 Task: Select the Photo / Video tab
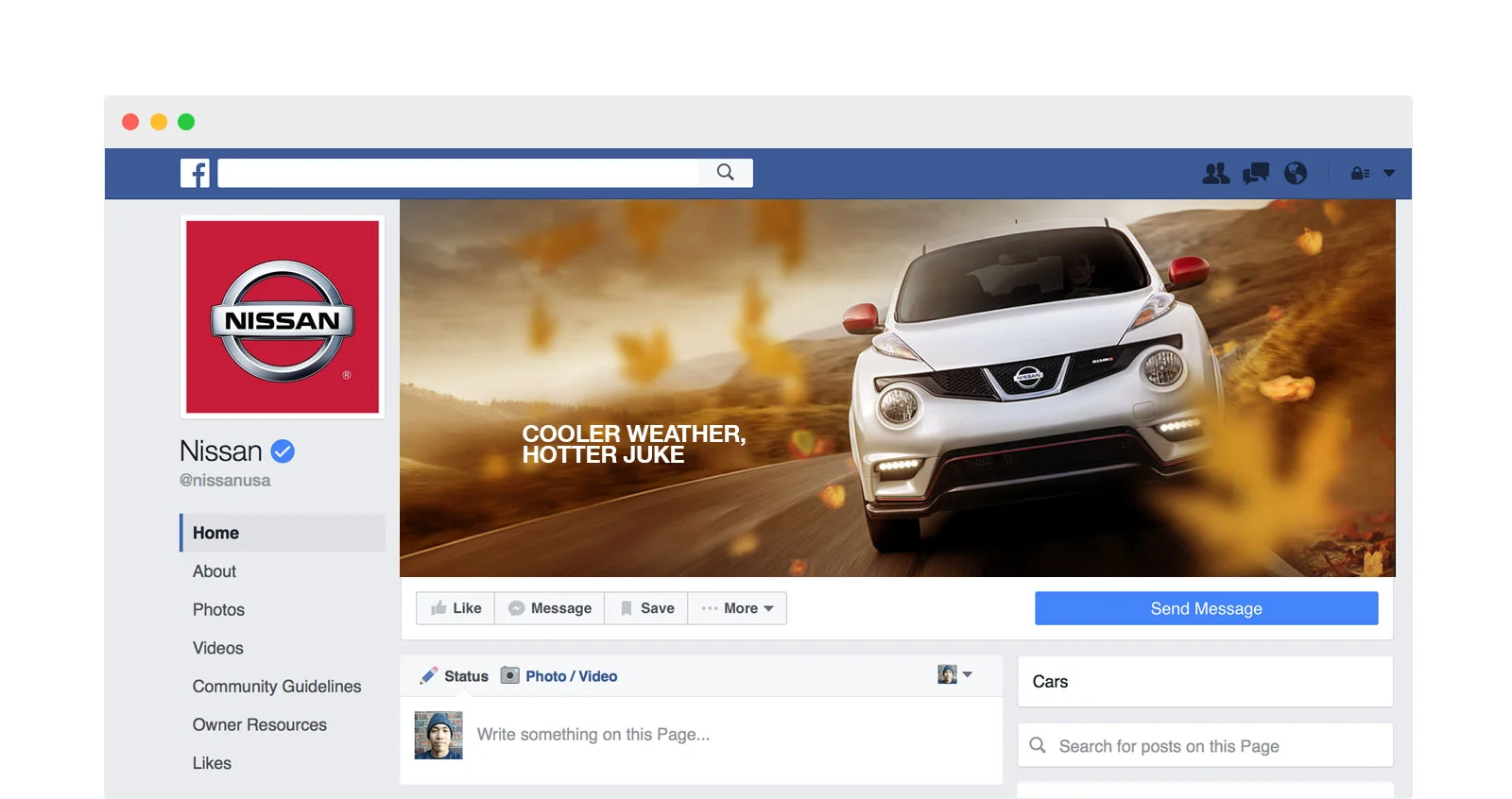click(558, 676)
